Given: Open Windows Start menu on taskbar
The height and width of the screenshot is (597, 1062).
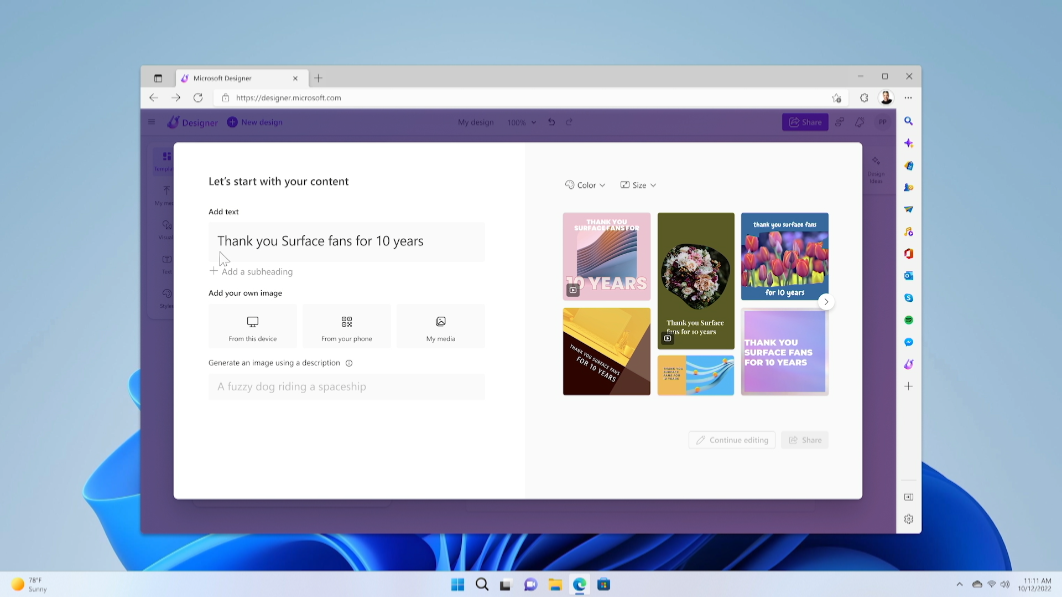Looking at the screenshot, I should point(458,585).
